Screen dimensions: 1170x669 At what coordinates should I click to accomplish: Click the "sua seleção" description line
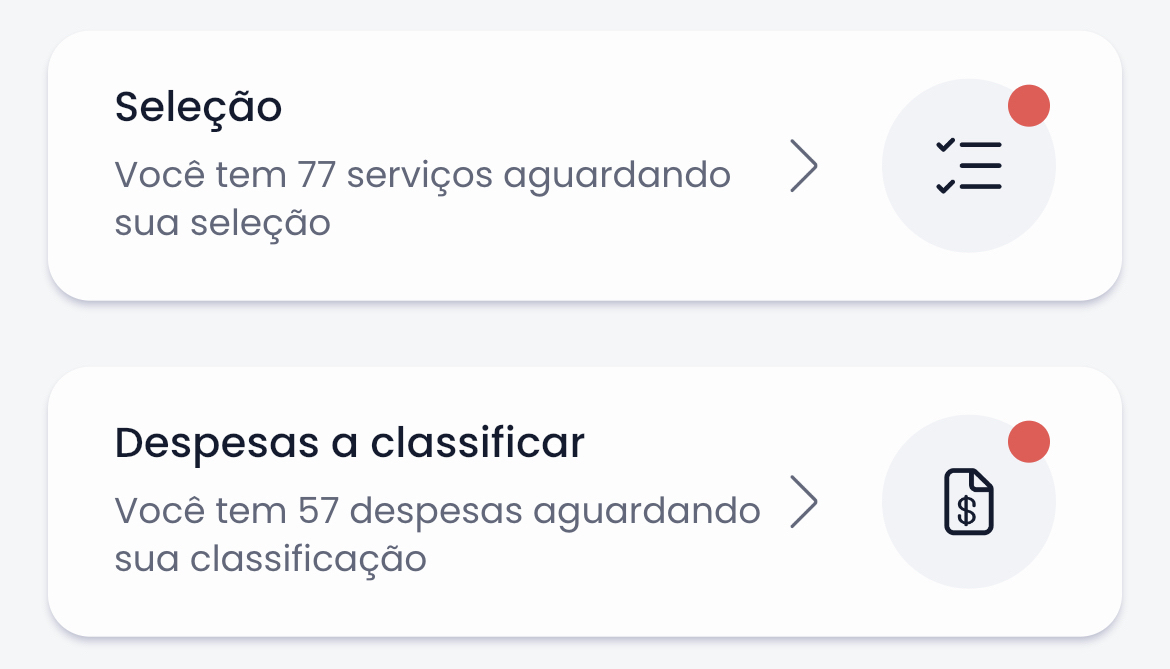click(222, 223)
